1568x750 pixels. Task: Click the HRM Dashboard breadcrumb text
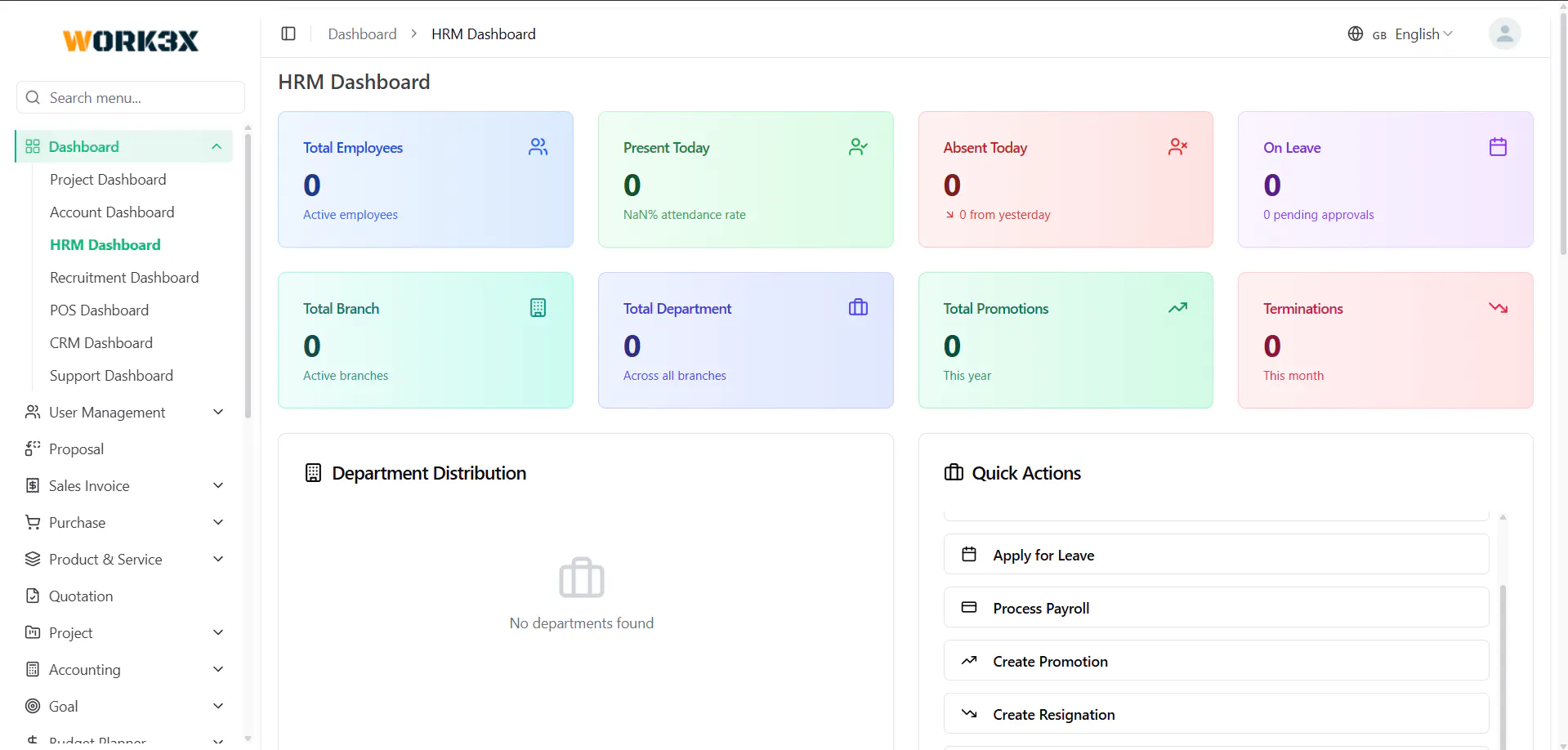point(484,33)
